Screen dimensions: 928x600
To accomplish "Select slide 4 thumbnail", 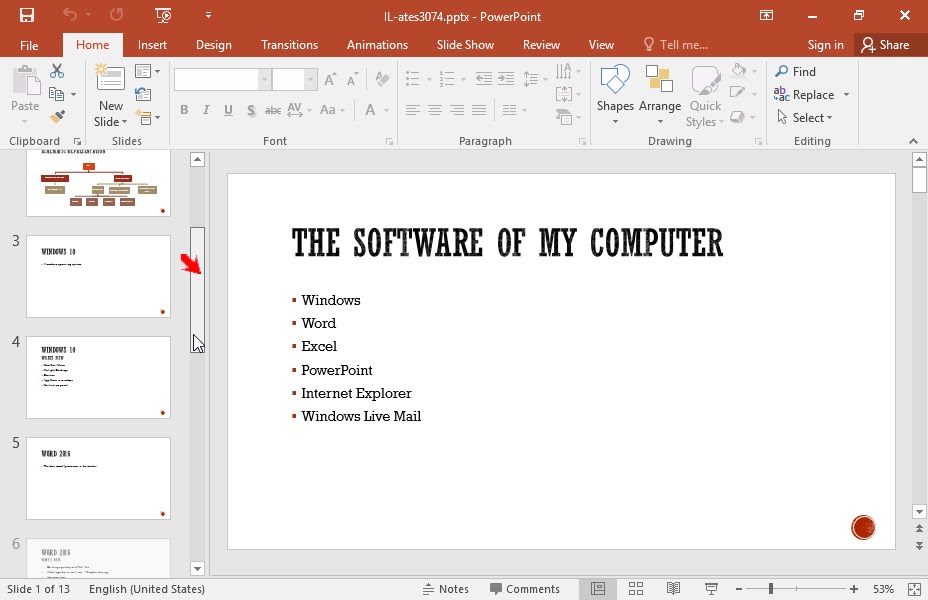I will coord(98,378).
